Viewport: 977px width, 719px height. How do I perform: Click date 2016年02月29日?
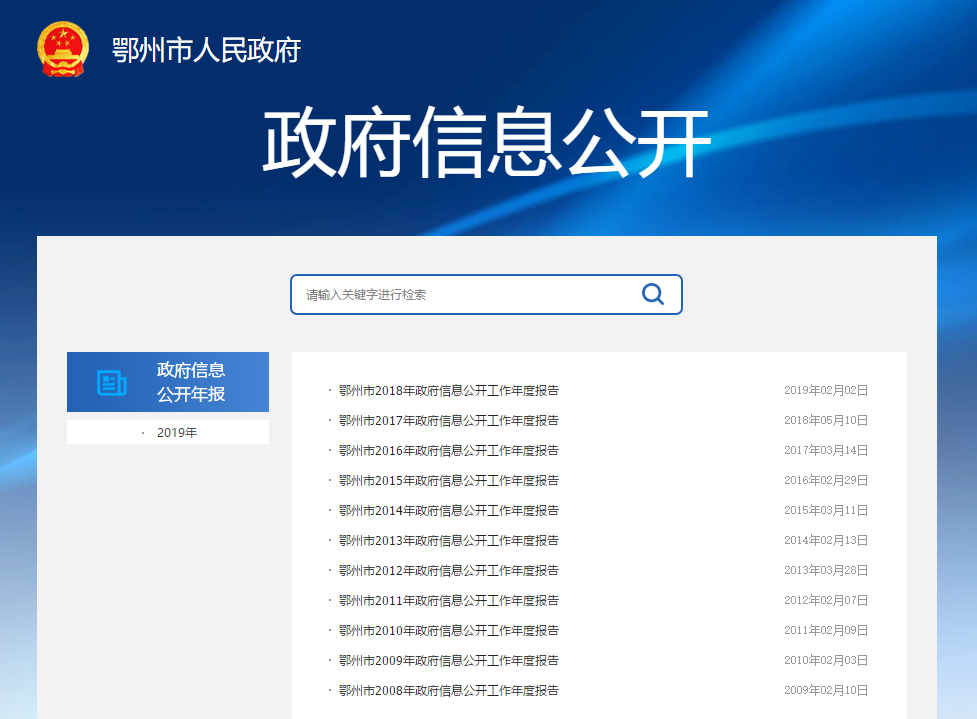click(x=826, y=480)
